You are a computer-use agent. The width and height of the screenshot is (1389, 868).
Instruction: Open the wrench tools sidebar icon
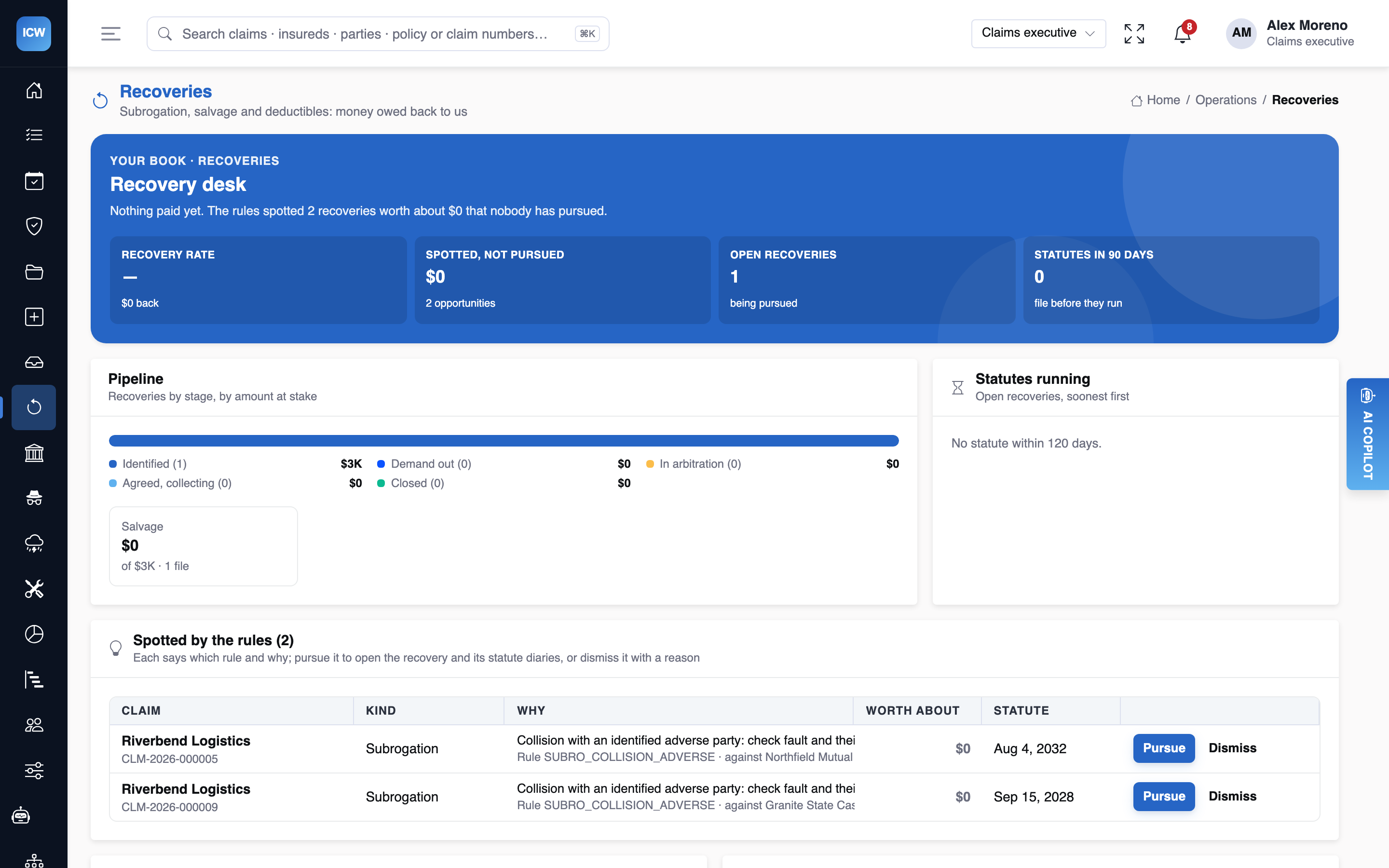point(34,589)
